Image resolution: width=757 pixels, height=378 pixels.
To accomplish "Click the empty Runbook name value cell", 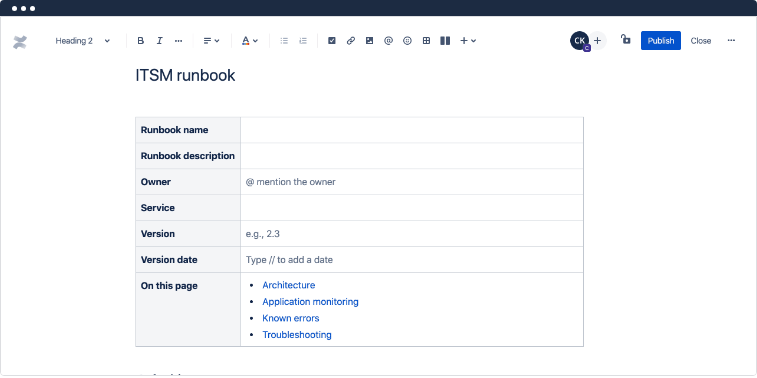I will click(412, 130).
